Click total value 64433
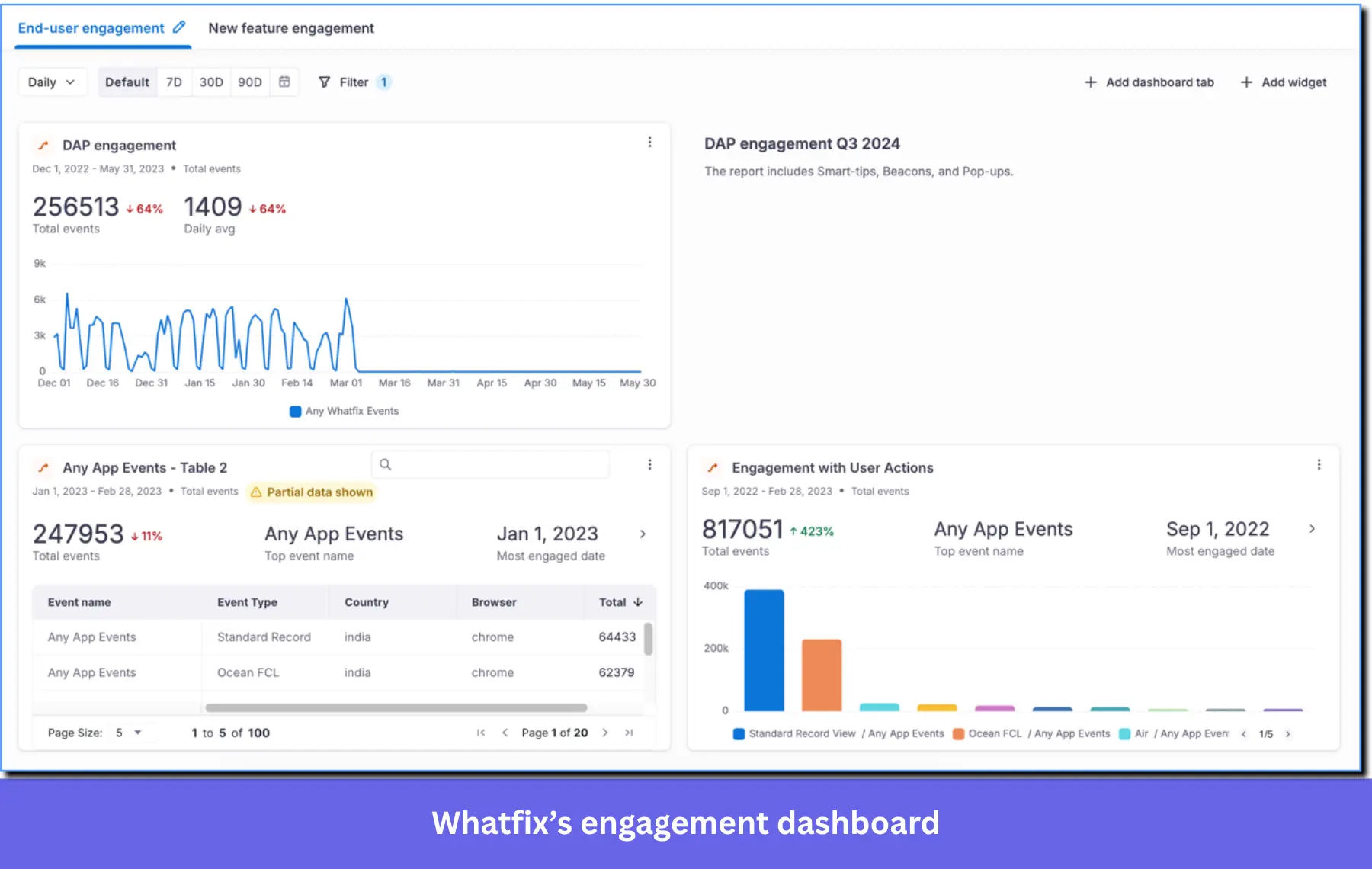Image resolution: width=1372 pixels, height=869 pixels. (617, 637)
